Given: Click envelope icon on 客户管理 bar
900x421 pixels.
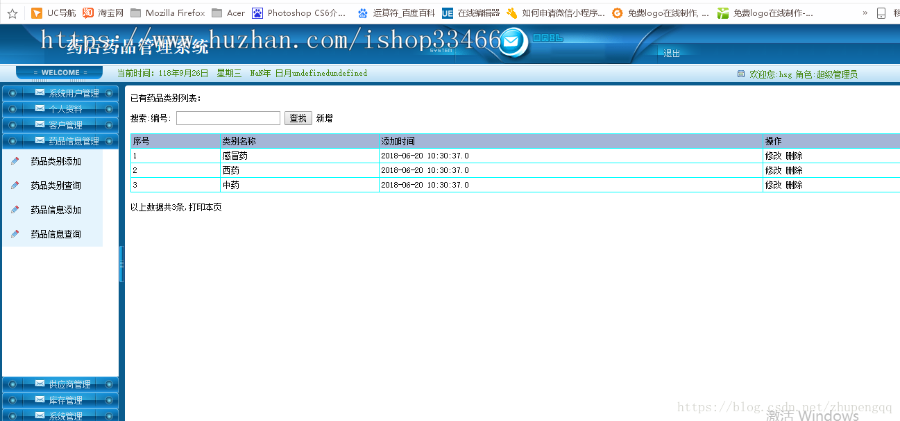Looking at the screenshot, I should 40,124.
